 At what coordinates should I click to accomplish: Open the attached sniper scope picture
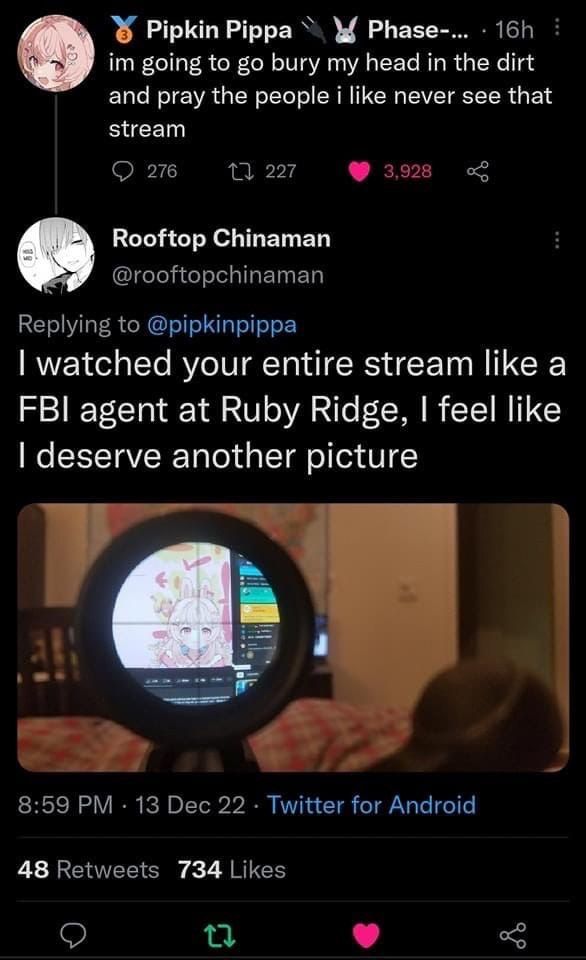pos(293,637)
